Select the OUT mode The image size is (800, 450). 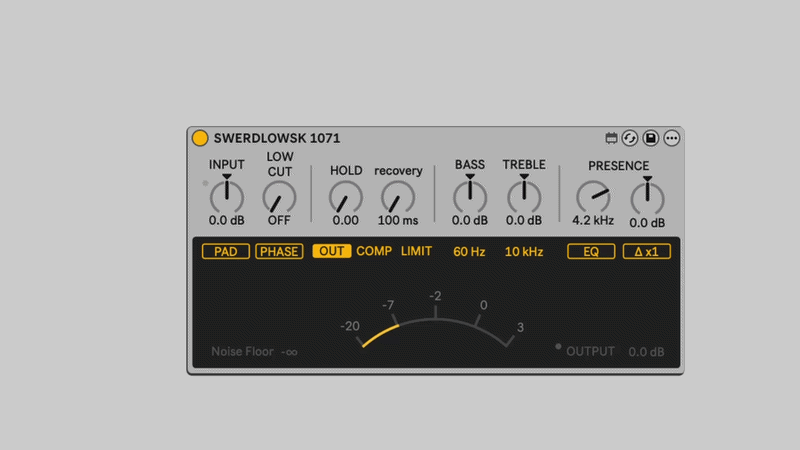(331, 251)
